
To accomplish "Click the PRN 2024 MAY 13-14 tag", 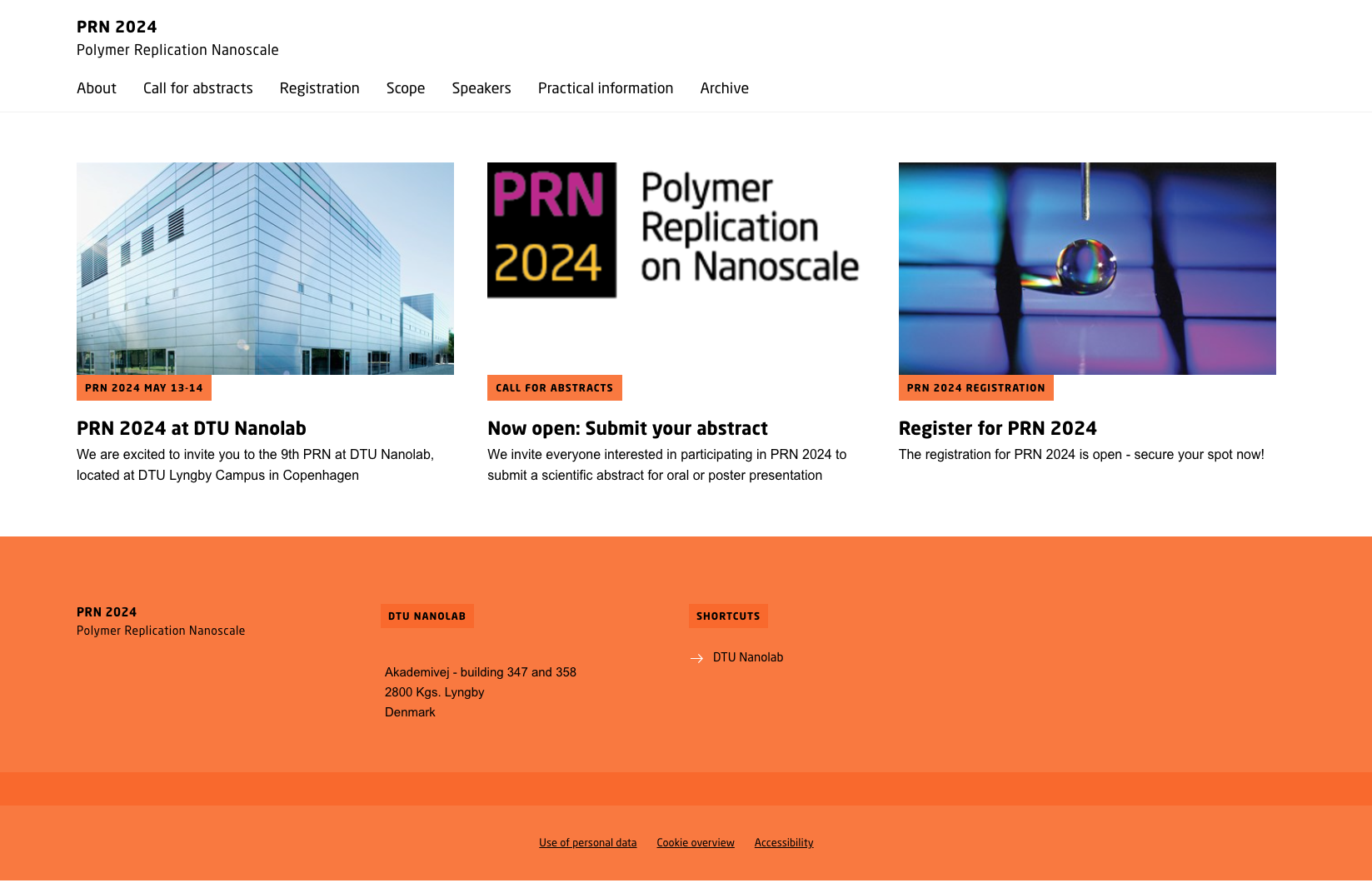I will click(x=143, y=387).
